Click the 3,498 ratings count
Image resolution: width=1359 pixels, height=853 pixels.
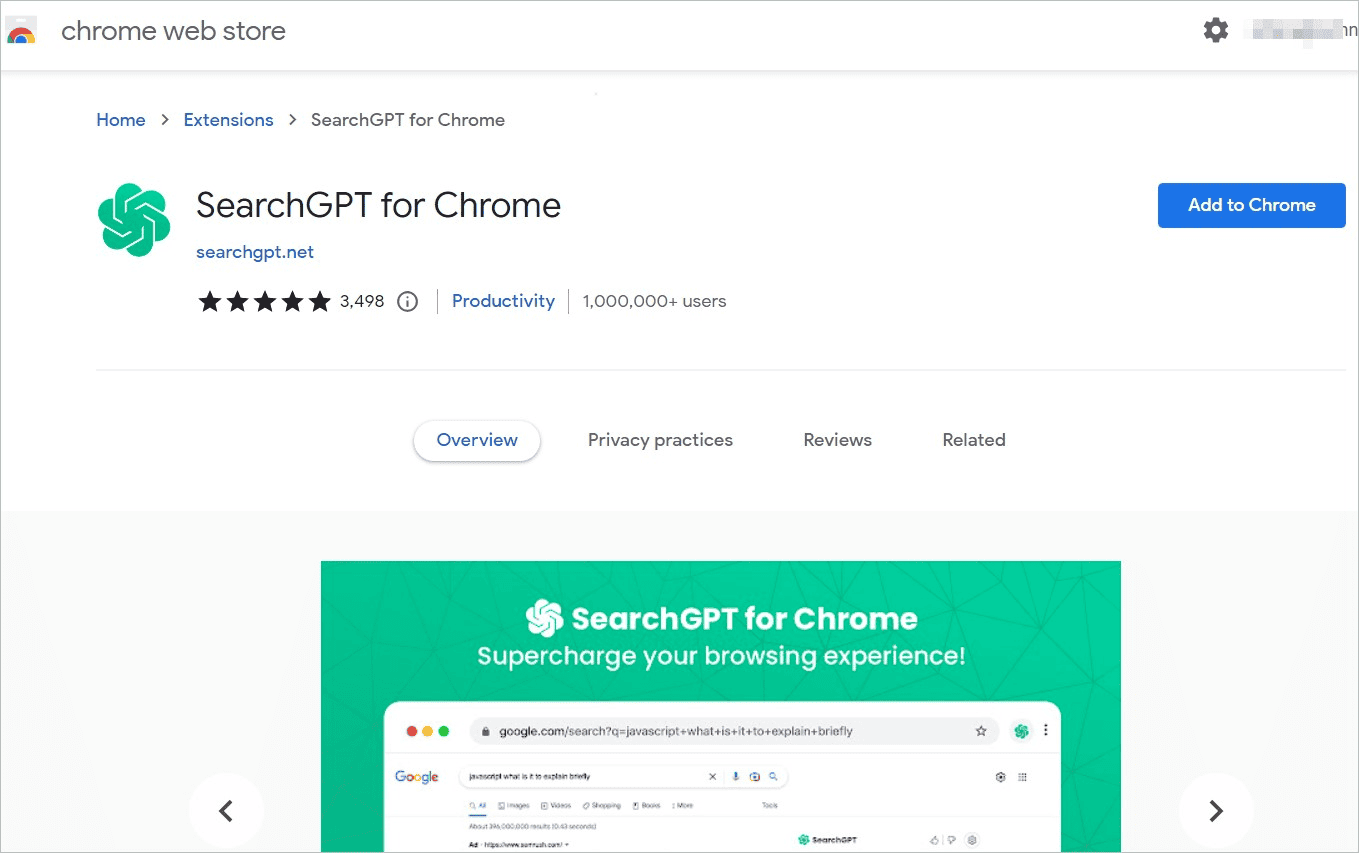(x=362, y=301)
